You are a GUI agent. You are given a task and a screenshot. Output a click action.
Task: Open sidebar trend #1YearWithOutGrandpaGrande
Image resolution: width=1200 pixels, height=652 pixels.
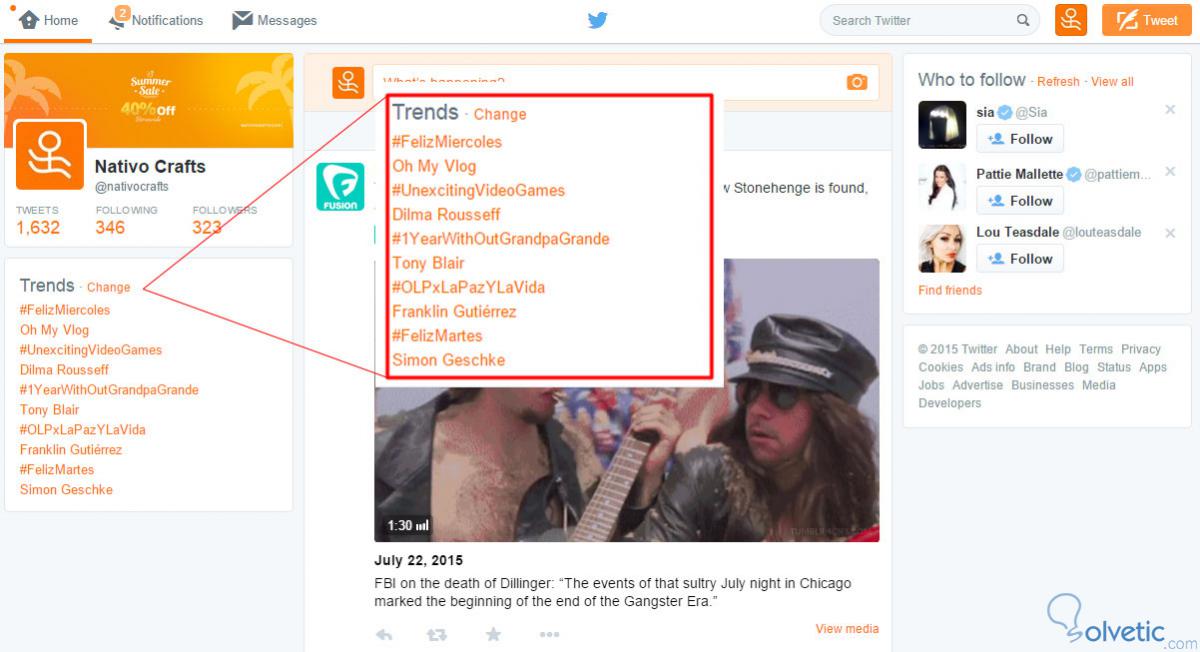109,390
